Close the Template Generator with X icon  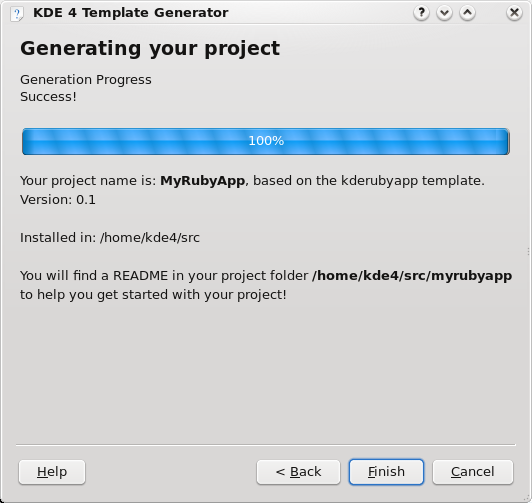point(514,13)
